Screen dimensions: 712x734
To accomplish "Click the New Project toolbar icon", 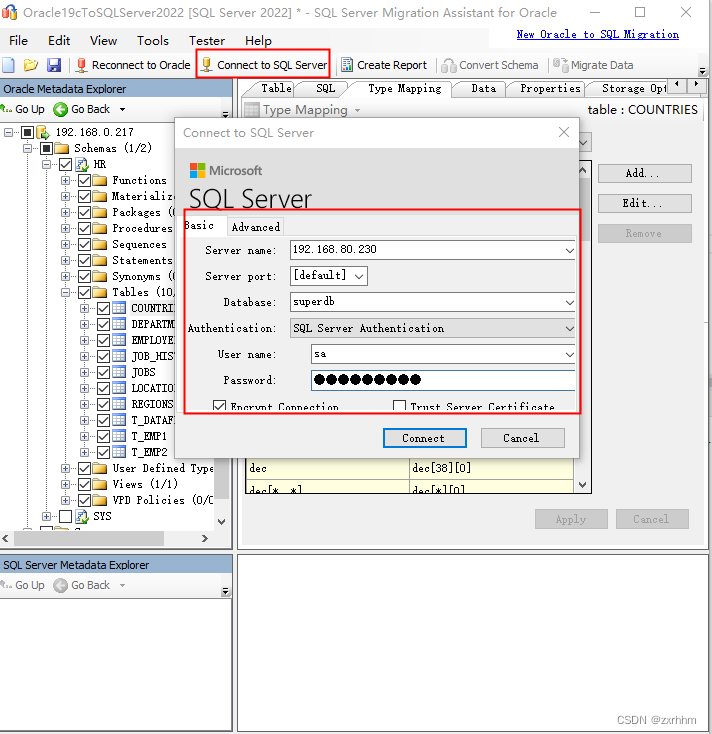I will (8, 65).
